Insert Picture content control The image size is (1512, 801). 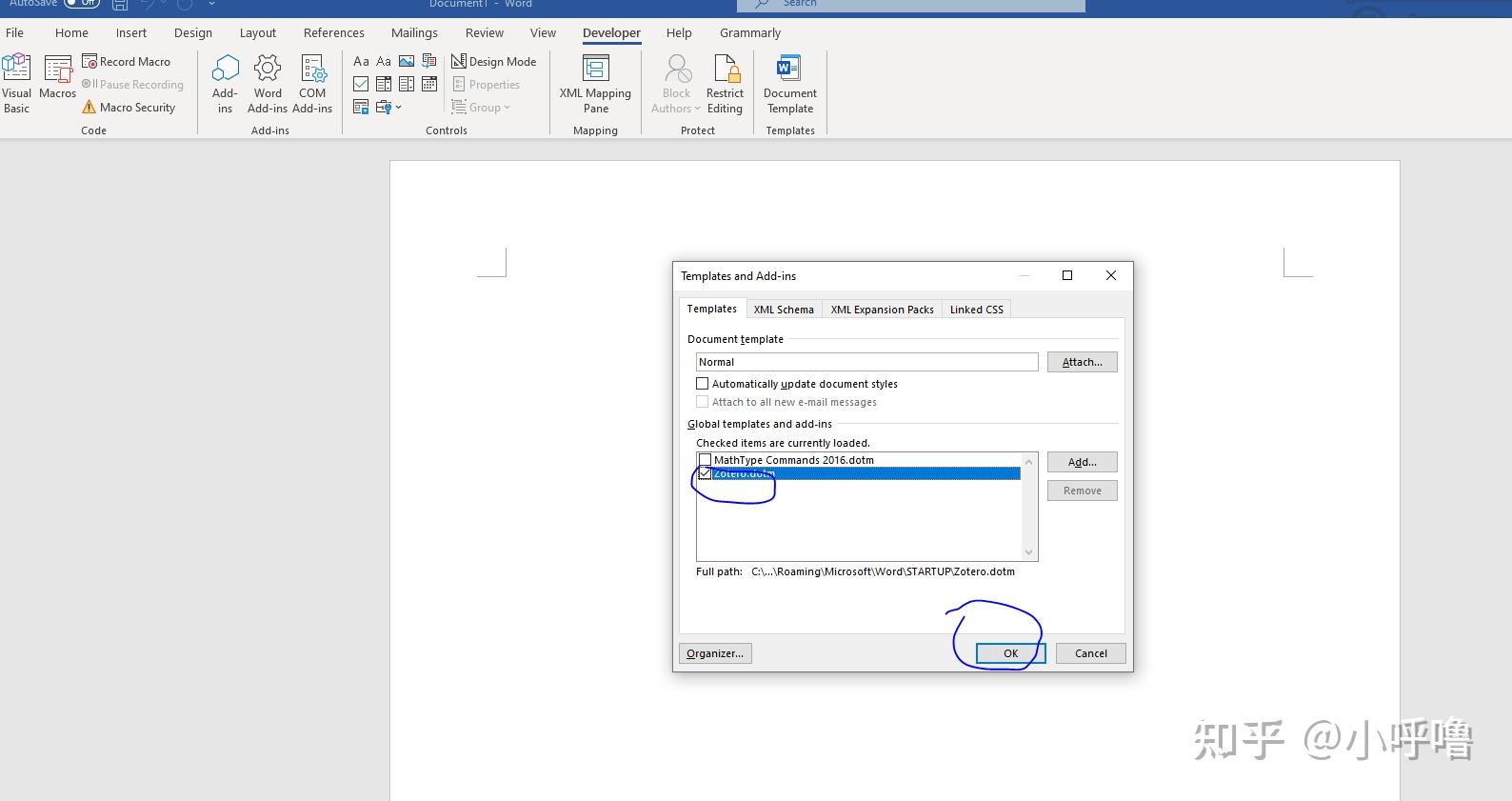tap(407, 61)
